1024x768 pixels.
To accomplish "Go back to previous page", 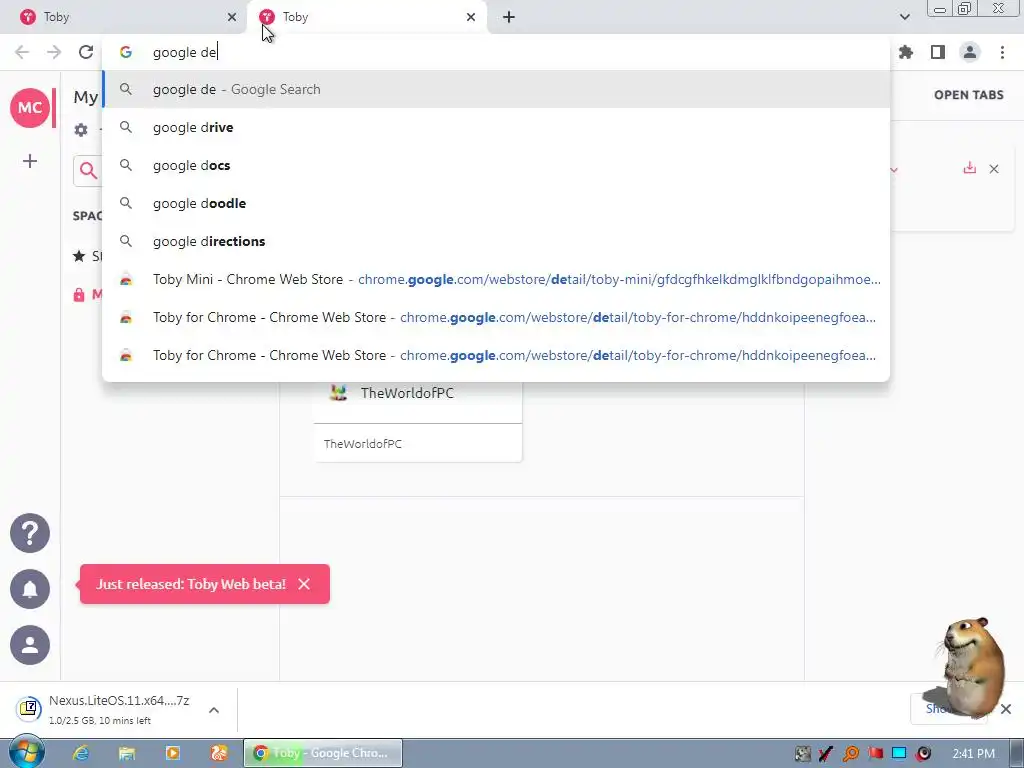I will pos(22,52).
